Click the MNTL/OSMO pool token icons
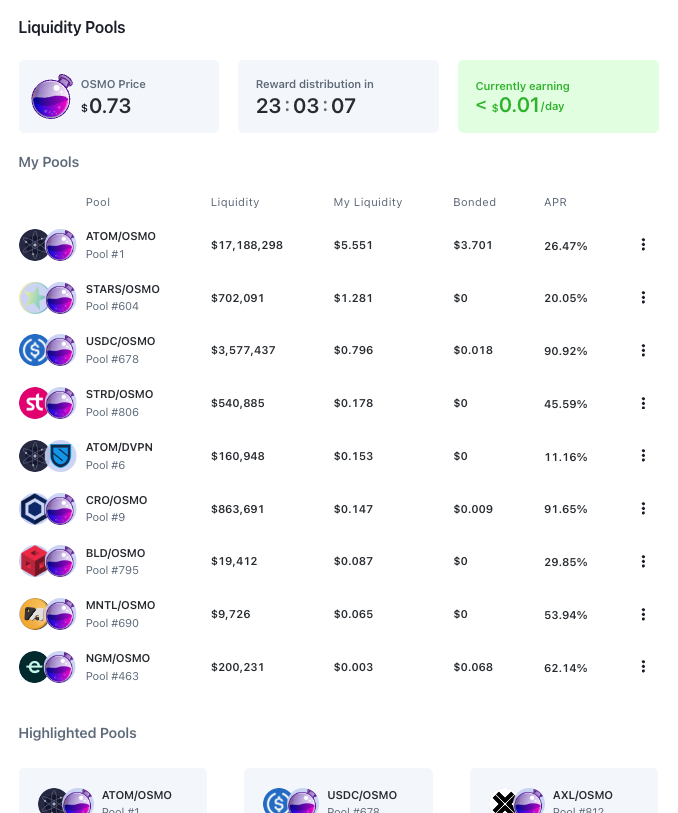678x813 pixels. [x=48, y=614]
